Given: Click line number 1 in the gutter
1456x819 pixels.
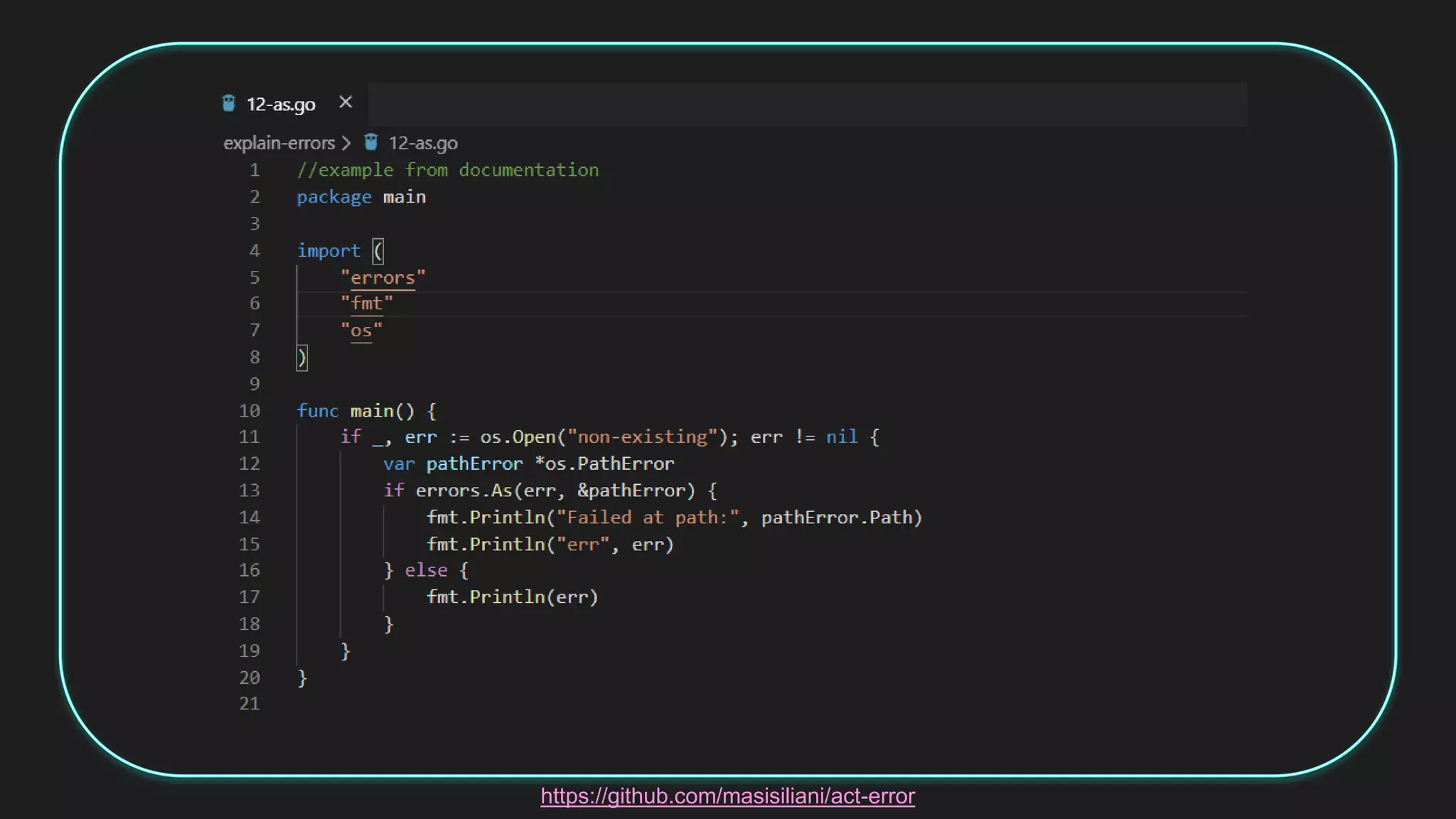Looking at the screenshot, I should tap(255, 171).
